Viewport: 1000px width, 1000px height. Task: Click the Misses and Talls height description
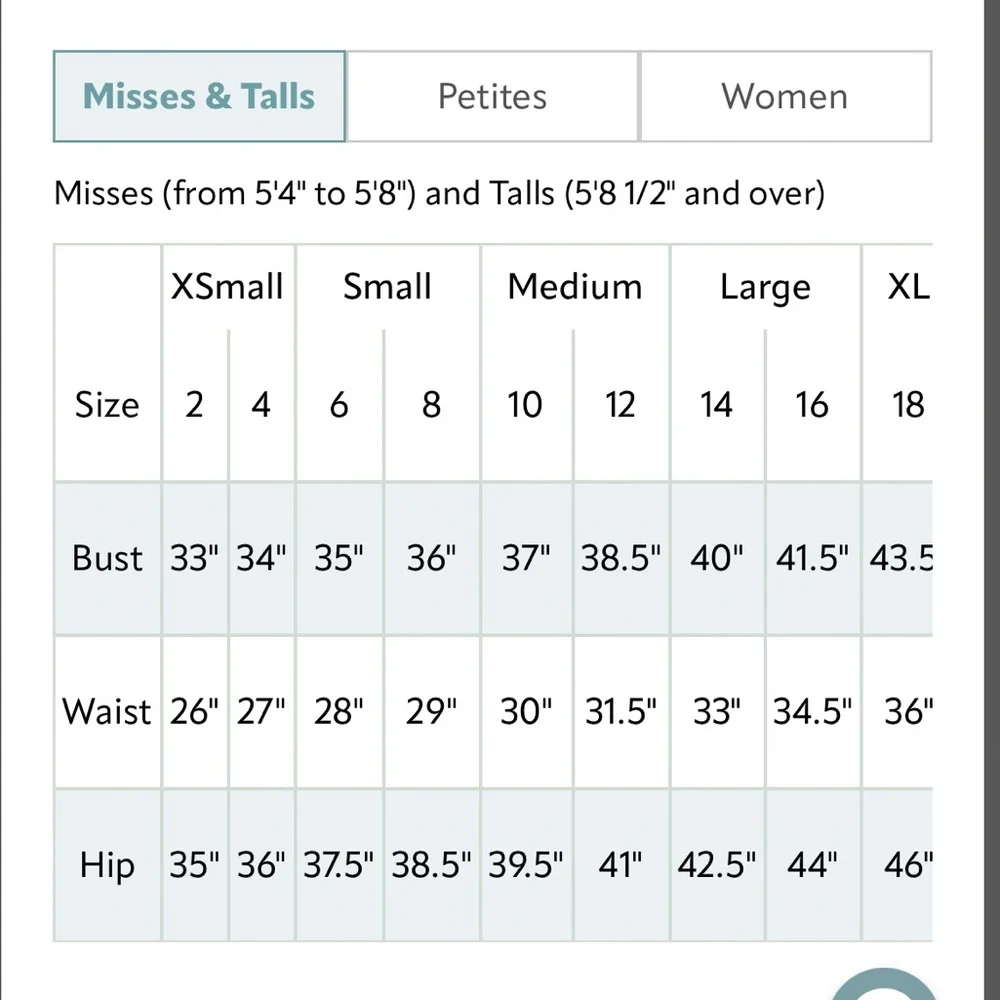[439, 192]
